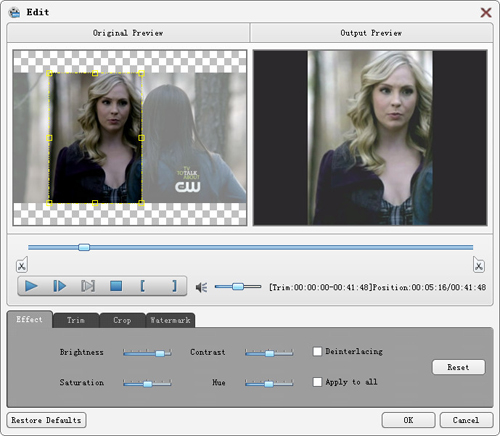Click the bottom-right crop handle
This screenshot has height=436, width=500.
tap(141, 203)
